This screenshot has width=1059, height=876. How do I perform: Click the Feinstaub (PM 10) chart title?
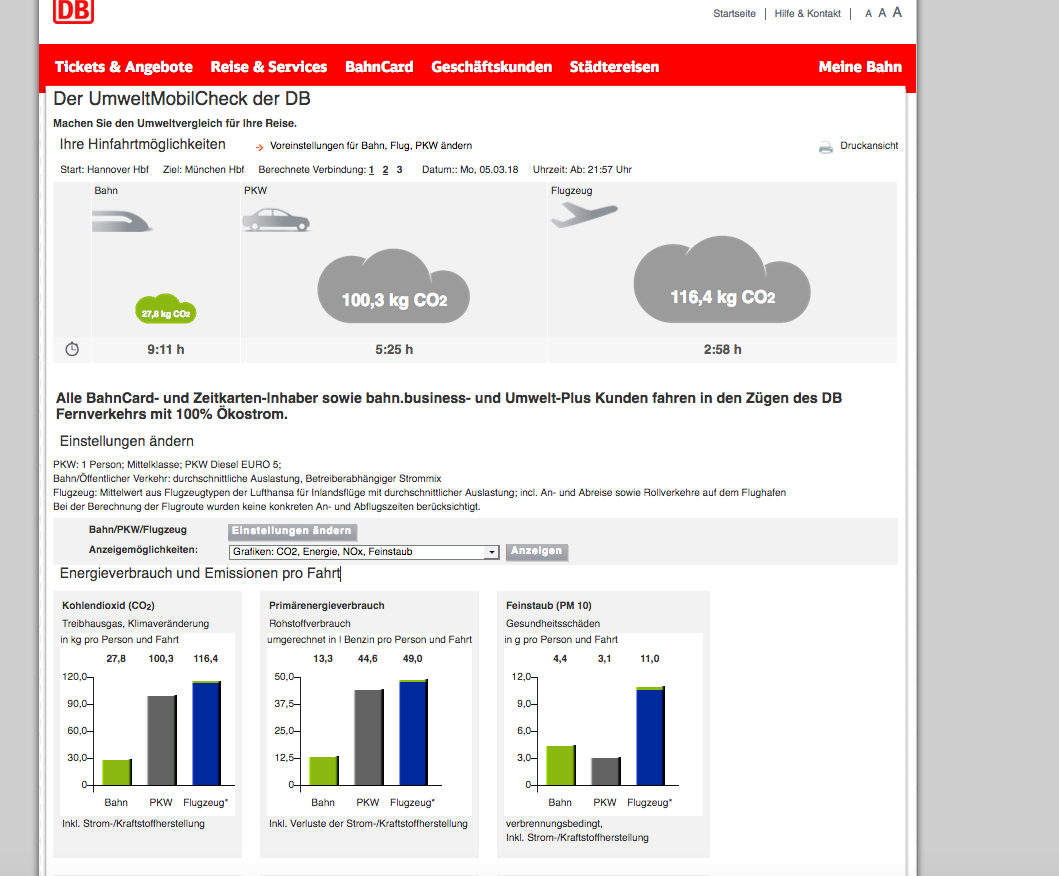[549, 606]
